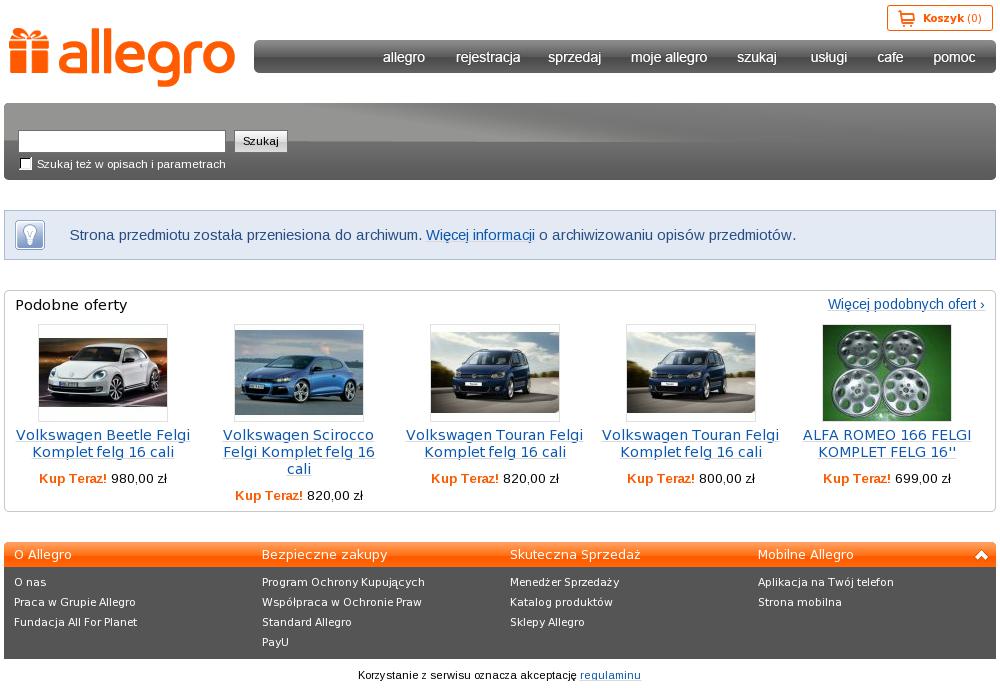
Task: Open Fundacja All For Planet link
Action: point(75,622)
